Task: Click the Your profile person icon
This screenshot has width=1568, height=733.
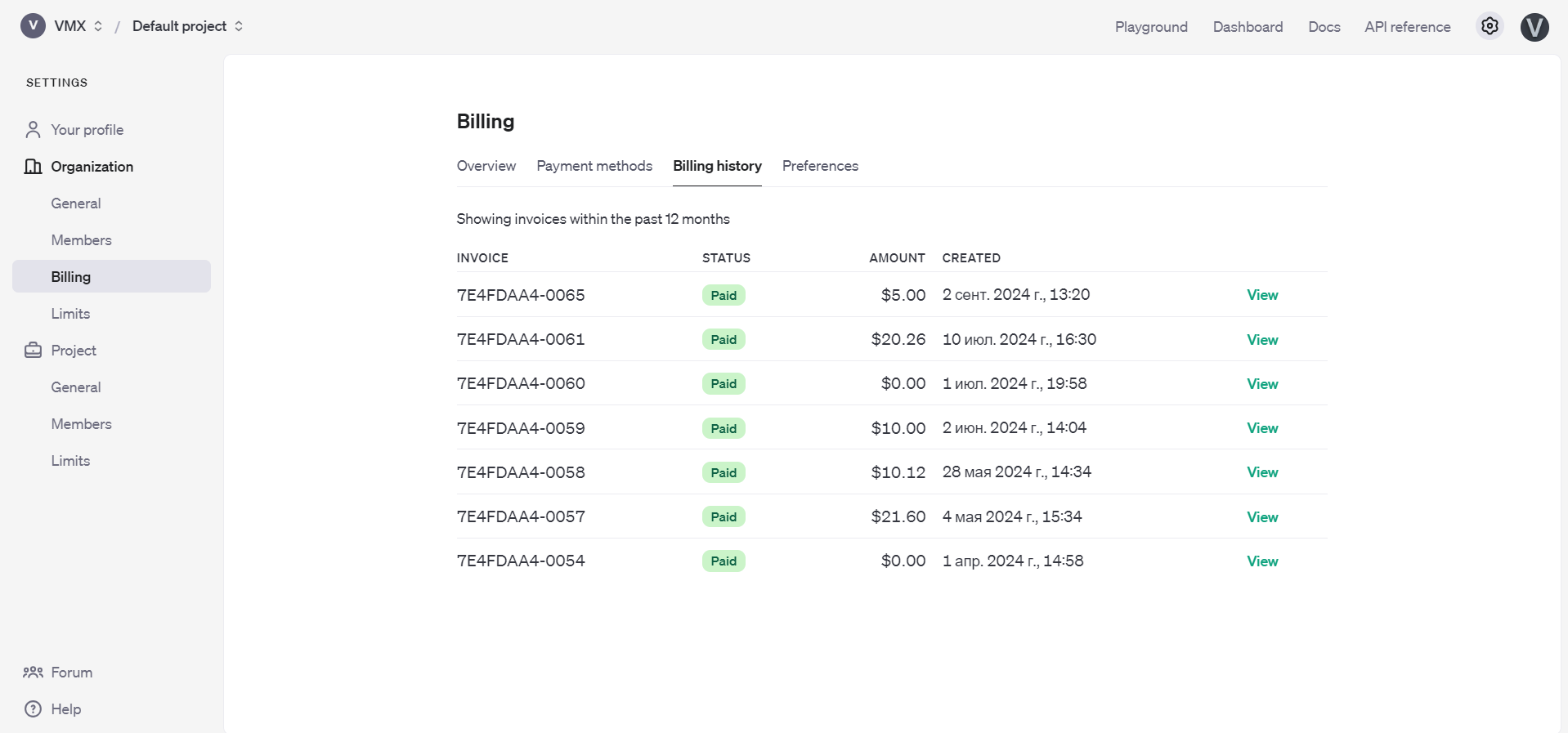Action: click(33, 130)
